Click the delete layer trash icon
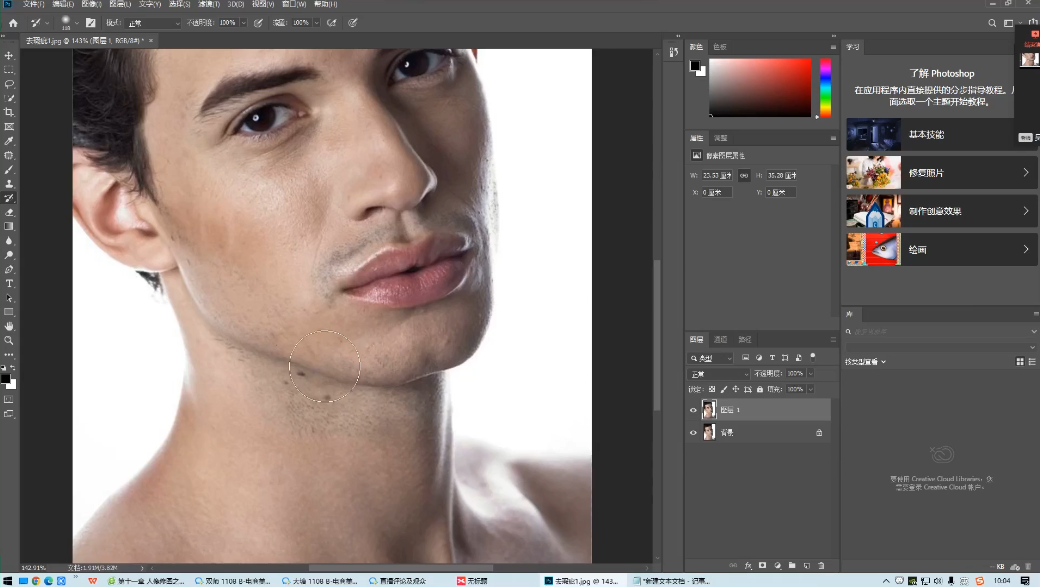 [x=821, y=566]
